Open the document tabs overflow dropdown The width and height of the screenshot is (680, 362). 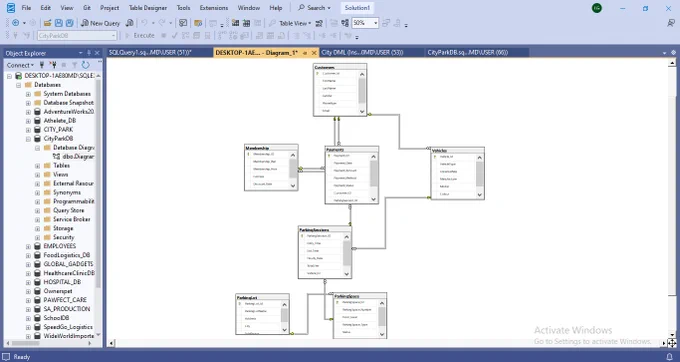pyautogui.click(x=664, y=53)
